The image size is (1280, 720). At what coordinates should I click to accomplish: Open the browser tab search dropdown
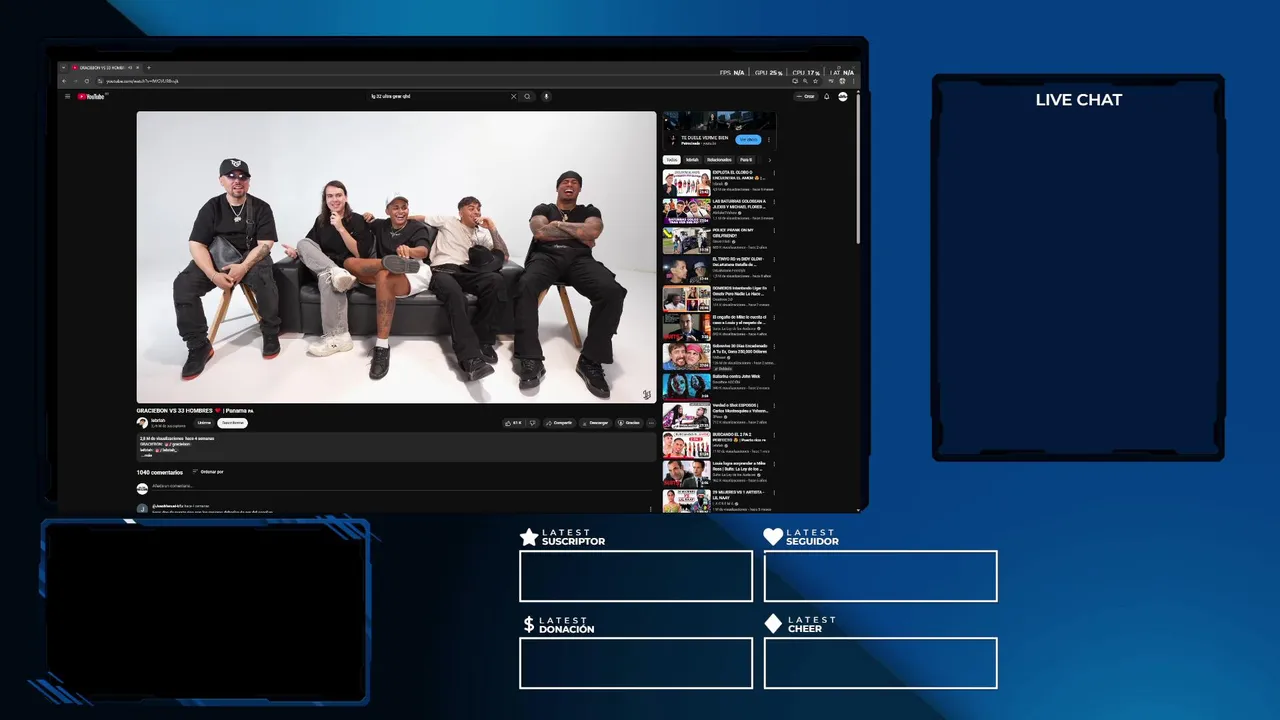coord(64,67)
